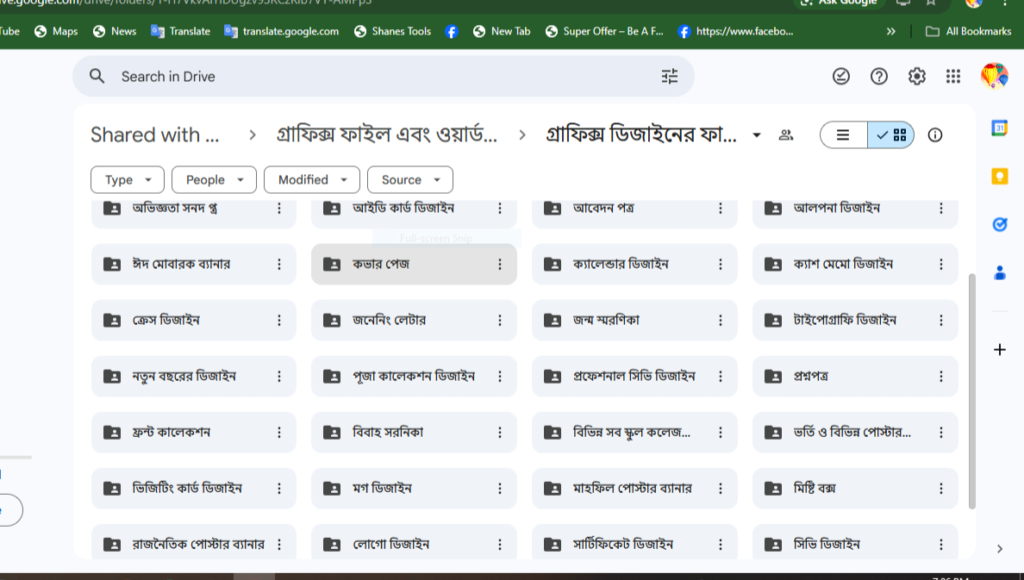View folder details info icon

coord(935,135)
